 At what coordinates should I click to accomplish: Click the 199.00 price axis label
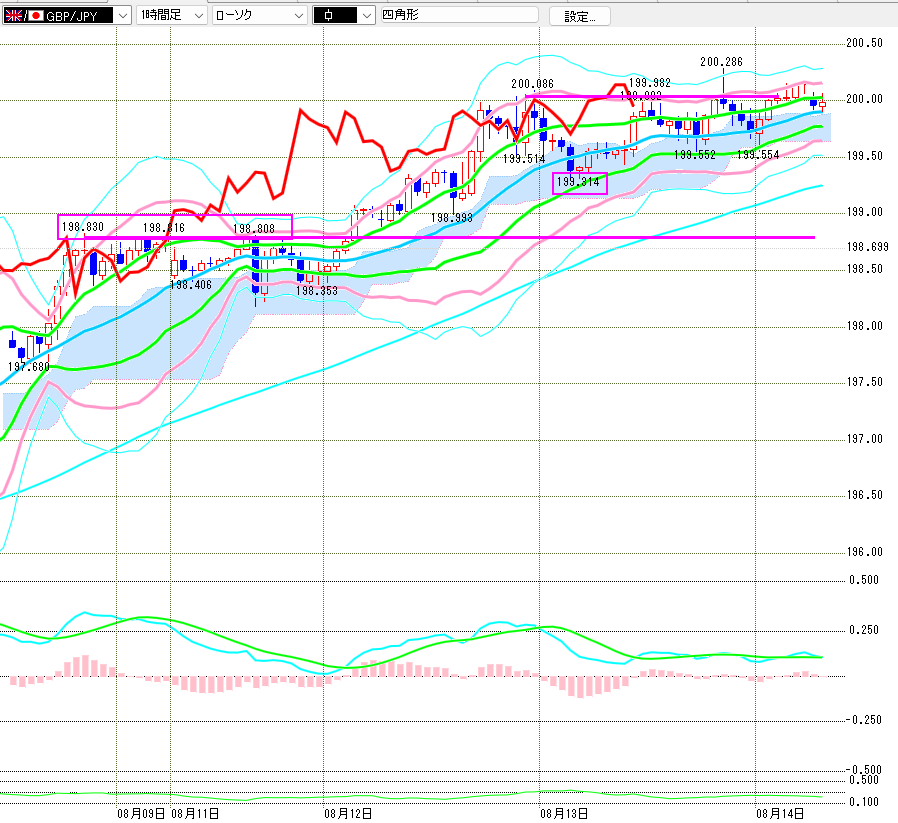tap(865, 212)
